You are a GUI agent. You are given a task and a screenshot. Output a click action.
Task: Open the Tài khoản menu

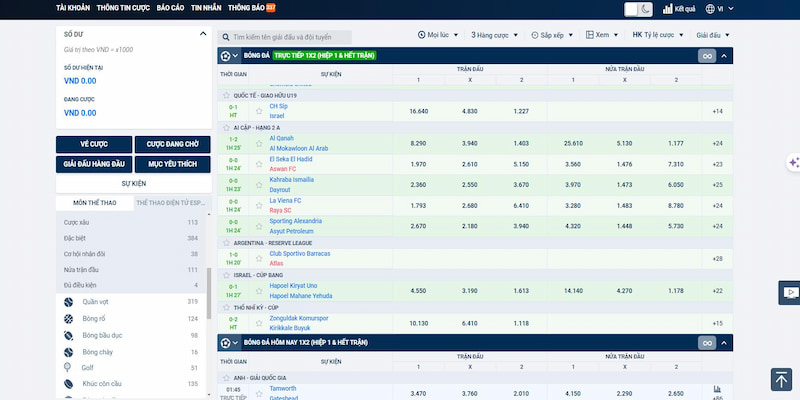tap(72, 8)
